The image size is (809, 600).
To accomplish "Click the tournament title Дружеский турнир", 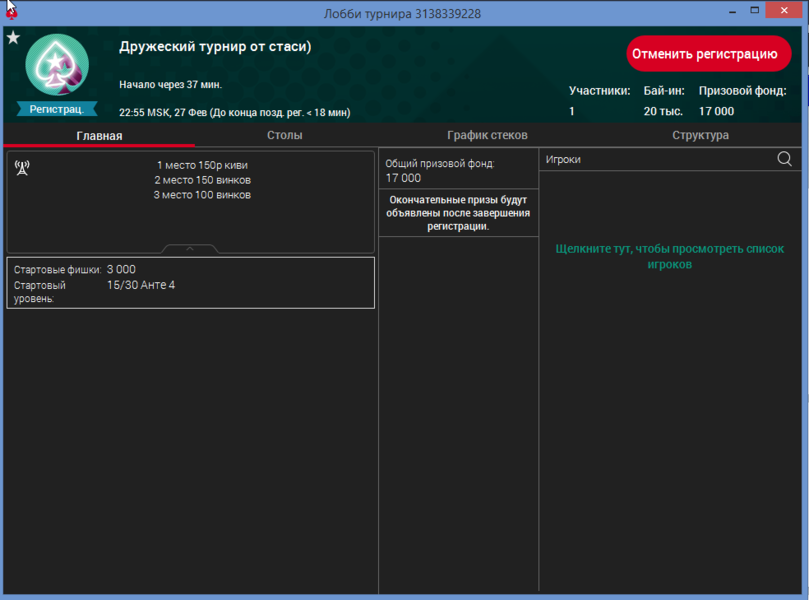I will 215,47.
